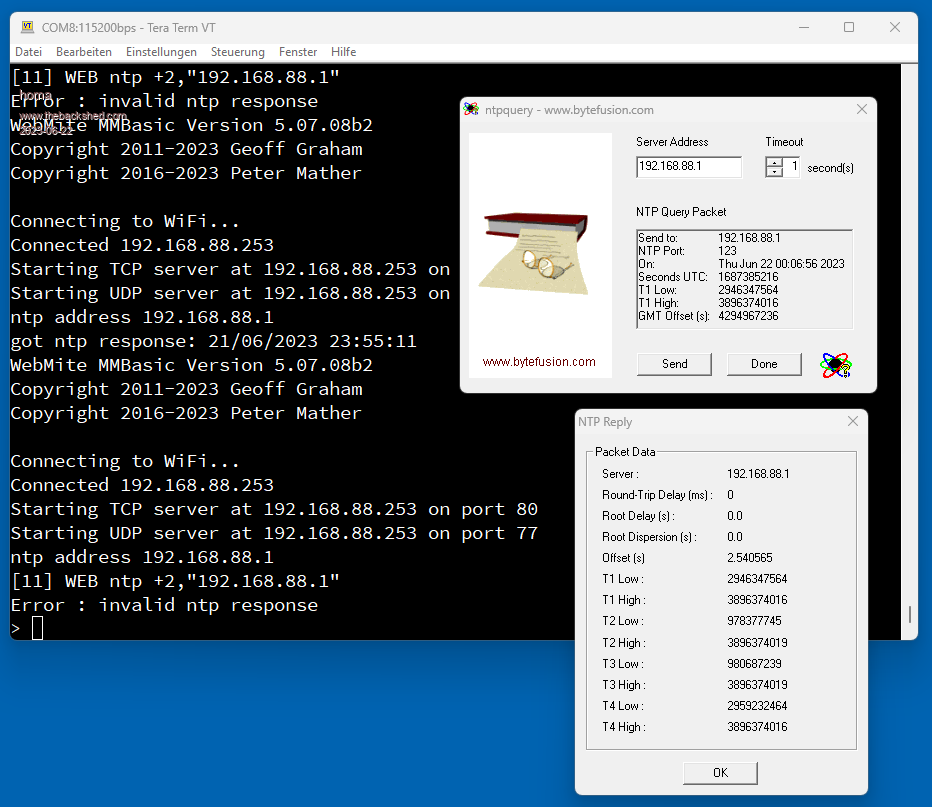Close the ntpquery window
The width and height of the screenshot is (932, 807).
click(861, 110)
